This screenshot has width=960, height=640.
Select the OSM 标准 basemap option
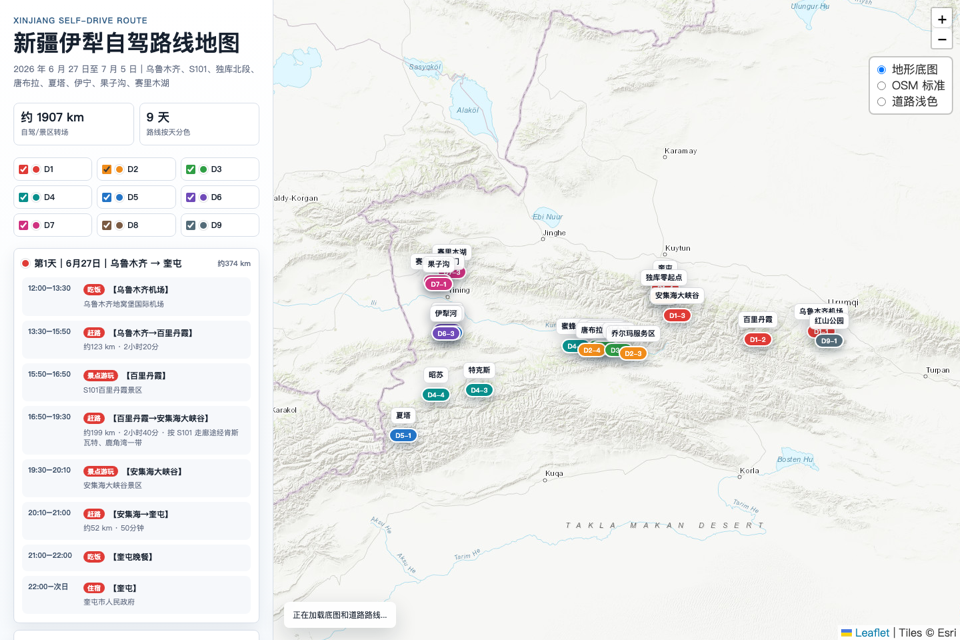881,86
